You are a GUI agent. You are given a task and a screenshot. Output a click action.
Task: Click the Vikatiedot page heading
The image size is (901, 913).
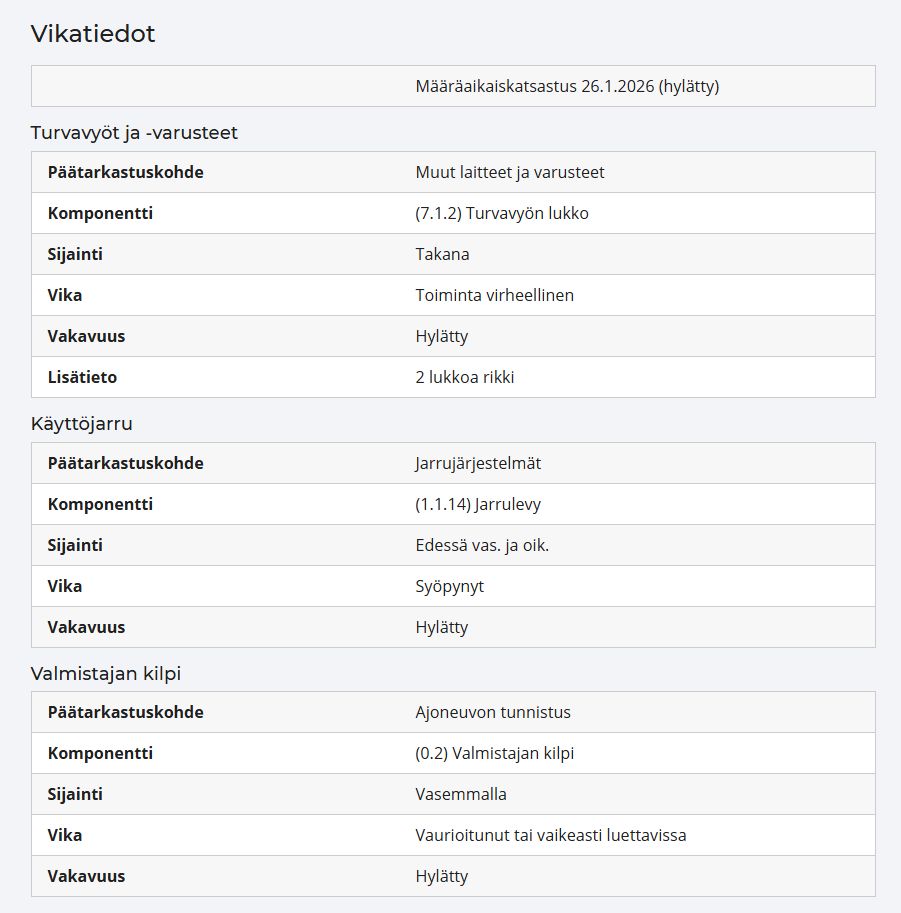(93, 34)
